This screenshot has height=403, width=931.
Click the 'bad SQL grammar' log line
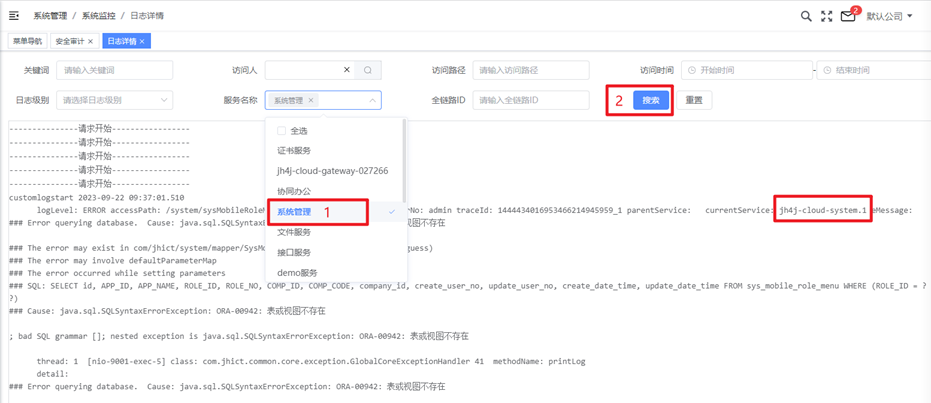pos(239,337)
